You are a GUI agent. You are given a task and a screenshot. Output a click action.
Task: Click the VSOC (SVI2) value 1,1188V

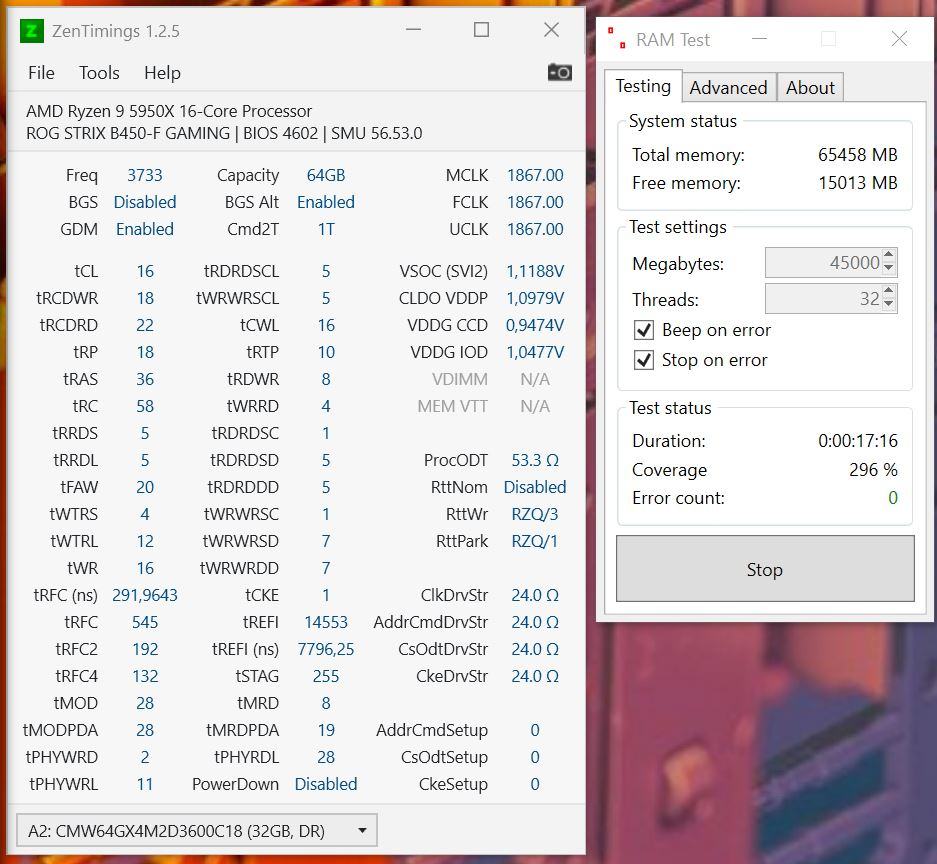535,271
